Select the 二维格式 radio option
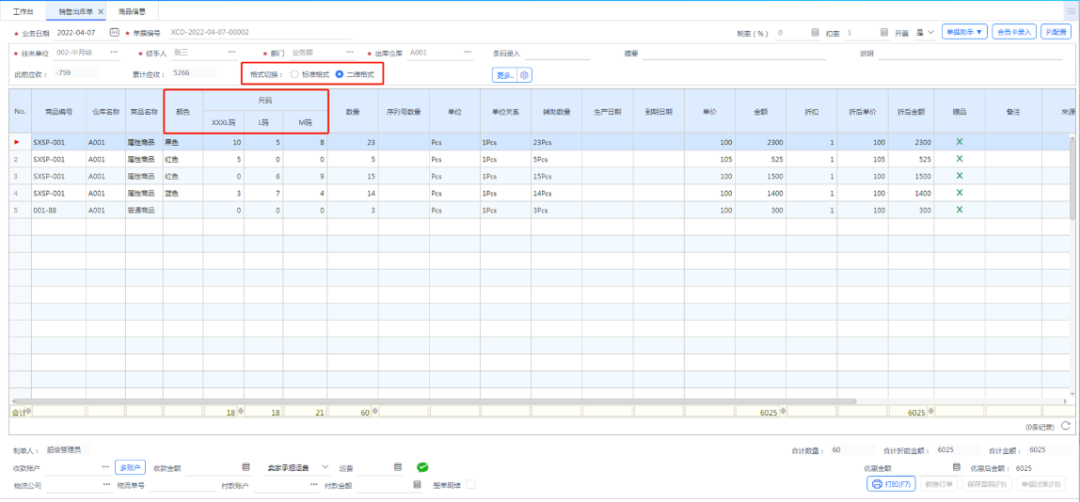 tap(340, 75)
